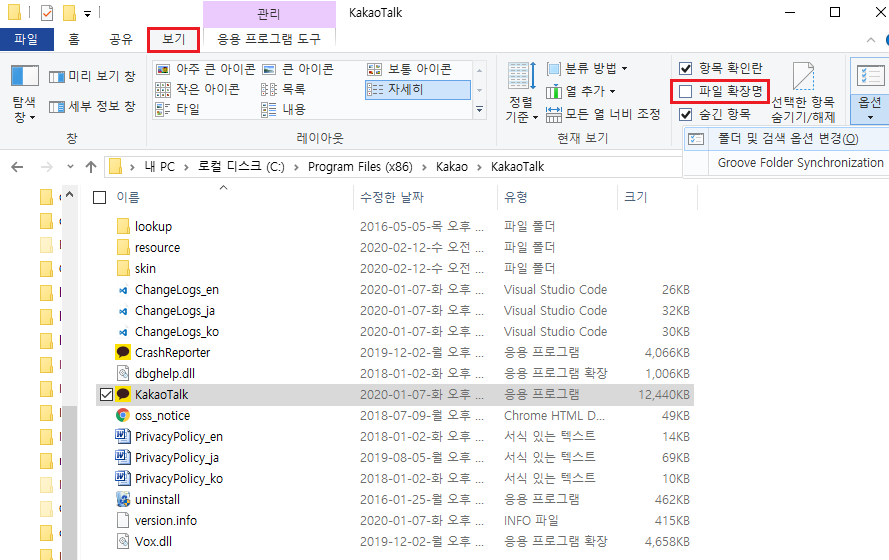Select the uninstall application icon

(x=123, y=499)
